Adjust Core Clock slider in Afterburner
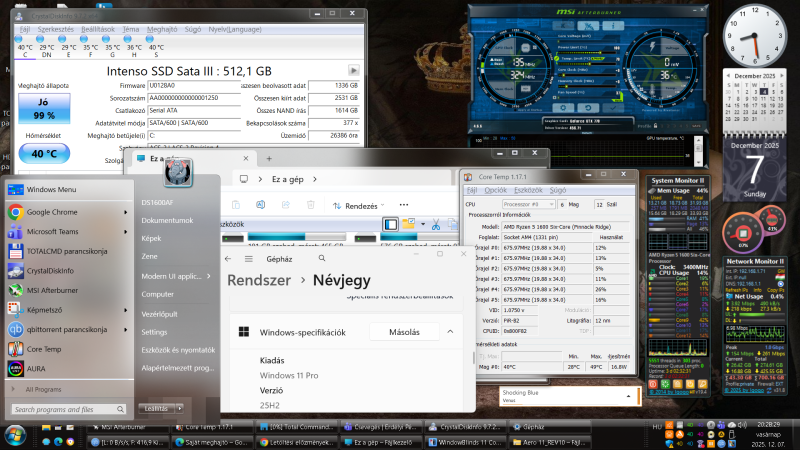The height and width of the screenshot is (450, 800). (587, 75)
